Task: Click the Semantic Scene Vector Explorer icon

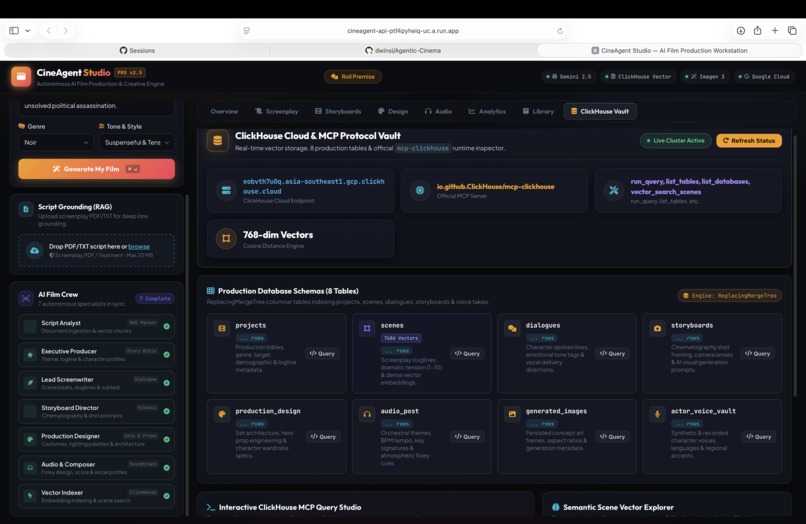Action: coord(556,507)
